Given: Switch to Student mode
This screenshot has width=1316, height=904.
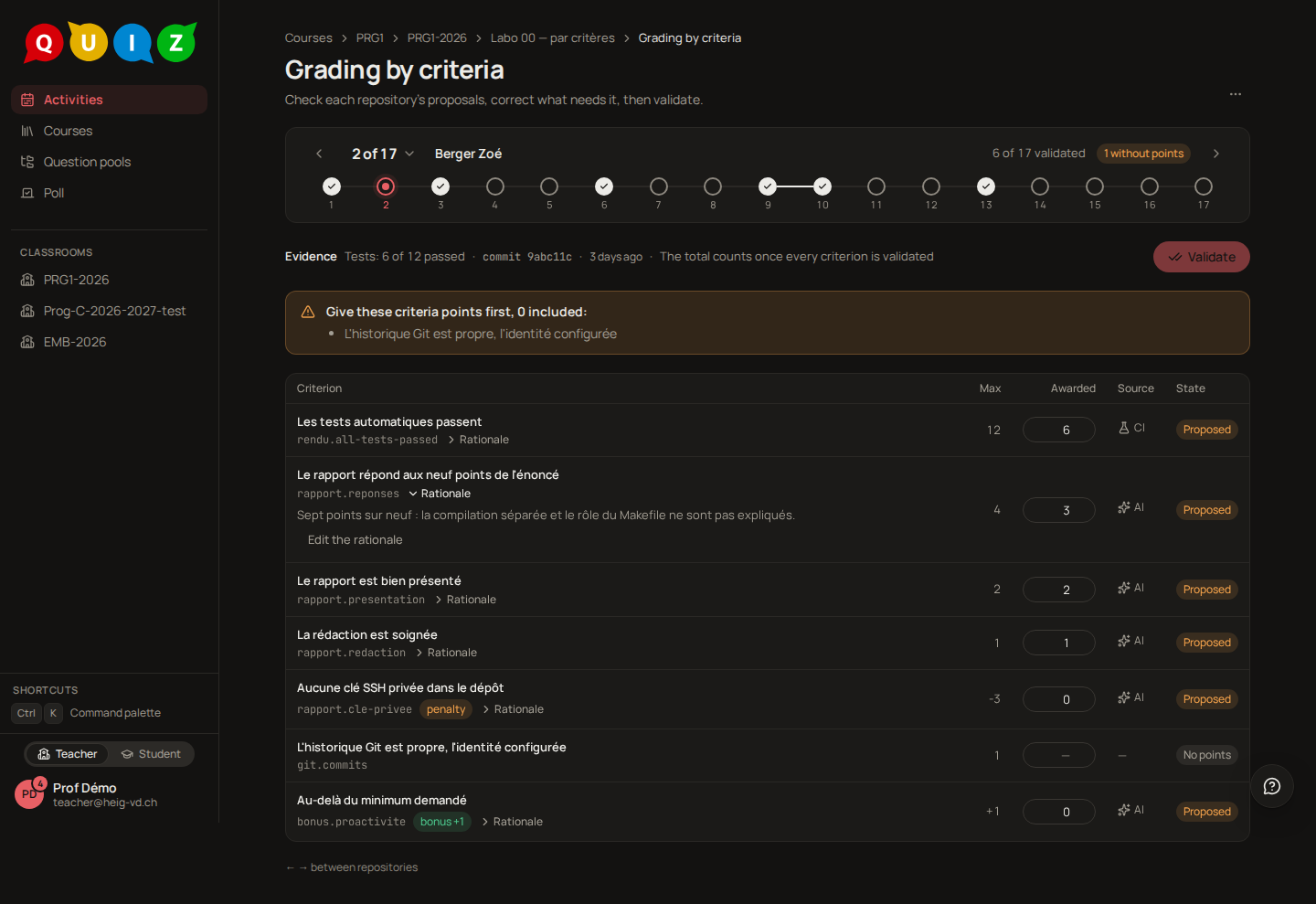Looking at the screenshot, I should coord(151,754).
